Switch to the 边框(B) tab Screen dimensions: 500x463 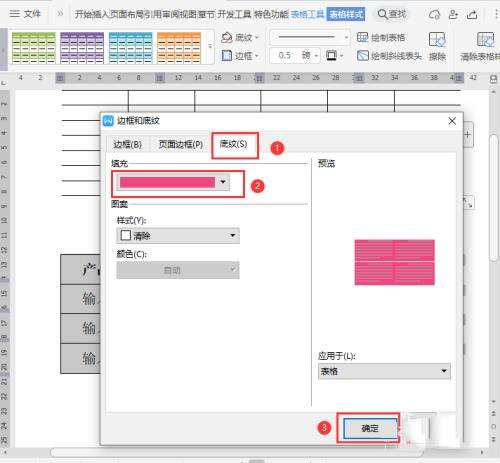[127, 144]
